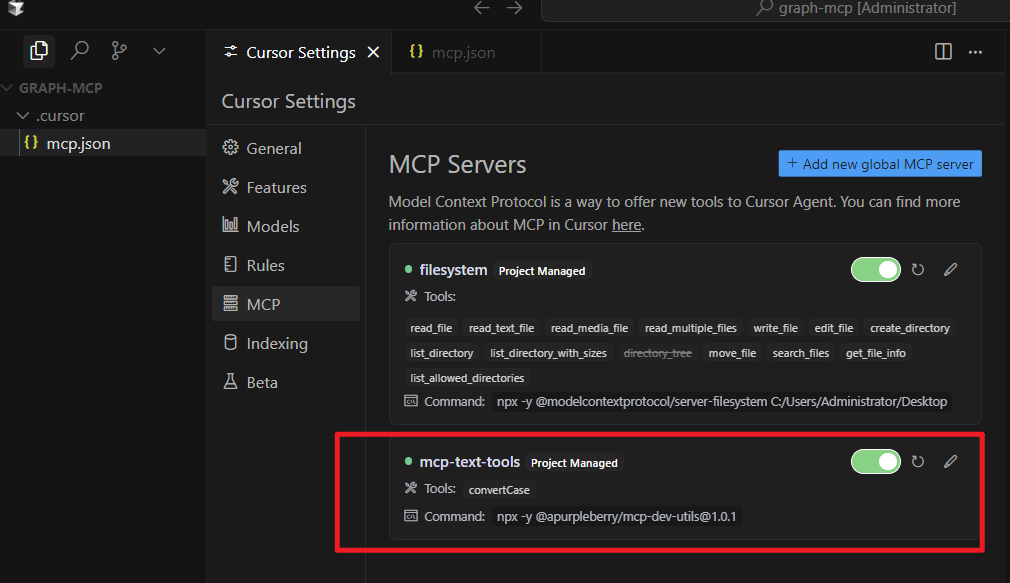
Task: Open the editor more actions ellipsis
Action: 975,52
